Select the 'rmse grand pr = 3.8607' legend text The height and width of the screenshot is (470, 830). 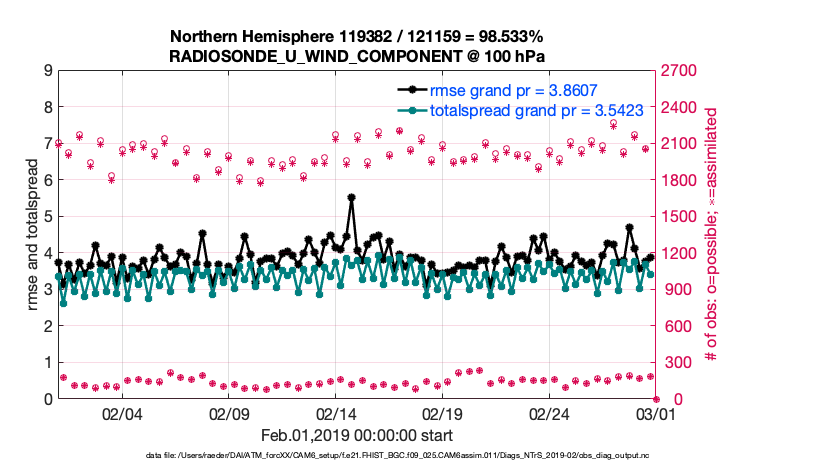click(x=514, y=90)
